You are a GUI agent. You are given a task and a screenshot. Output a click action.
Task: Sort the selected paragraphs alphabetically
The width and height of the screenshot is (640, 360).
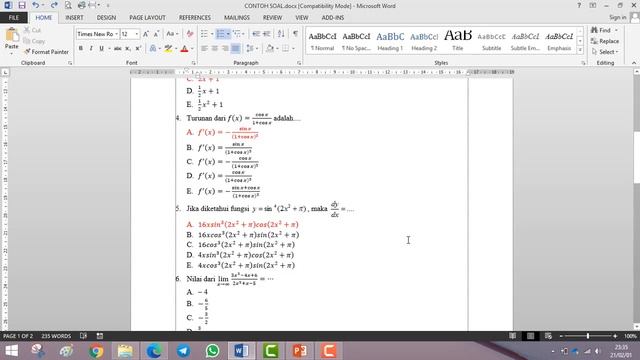(x=281, y=34)
